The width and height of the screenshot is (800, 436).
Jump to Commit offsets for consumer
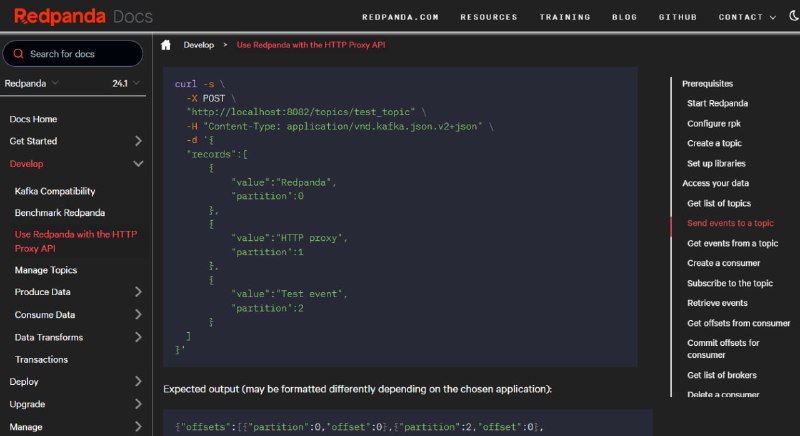coord(723,349)
